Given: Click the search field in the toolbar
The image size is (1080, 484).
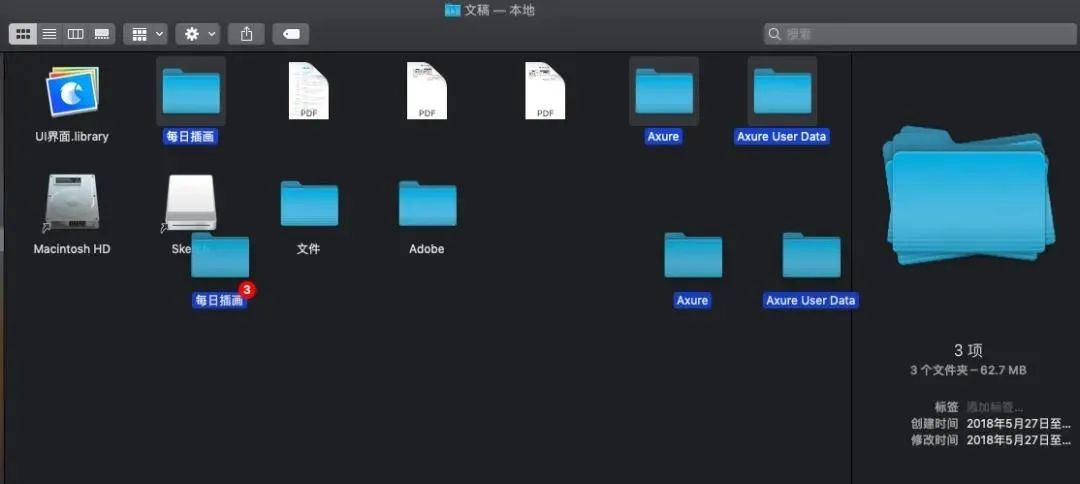Looking at the screenshot, I should click(x=915, y=34).
